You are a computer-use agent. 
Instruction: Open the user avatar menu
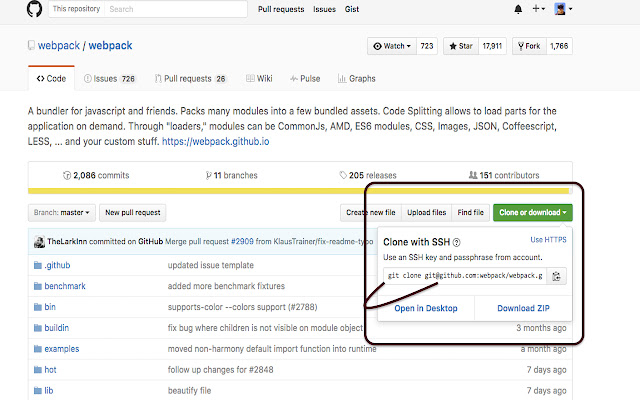563,9
